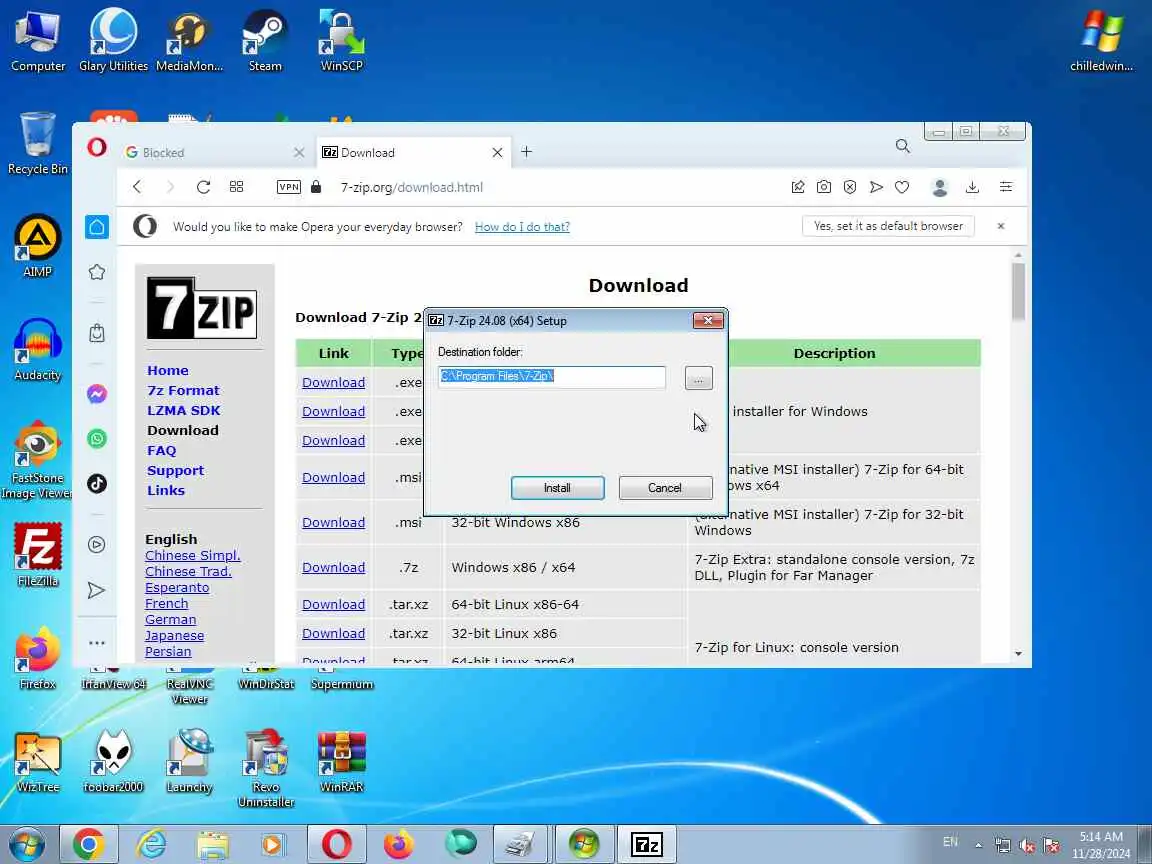
Task: Click 'Yes, set it as default browser'
Action: click(888, 226)
